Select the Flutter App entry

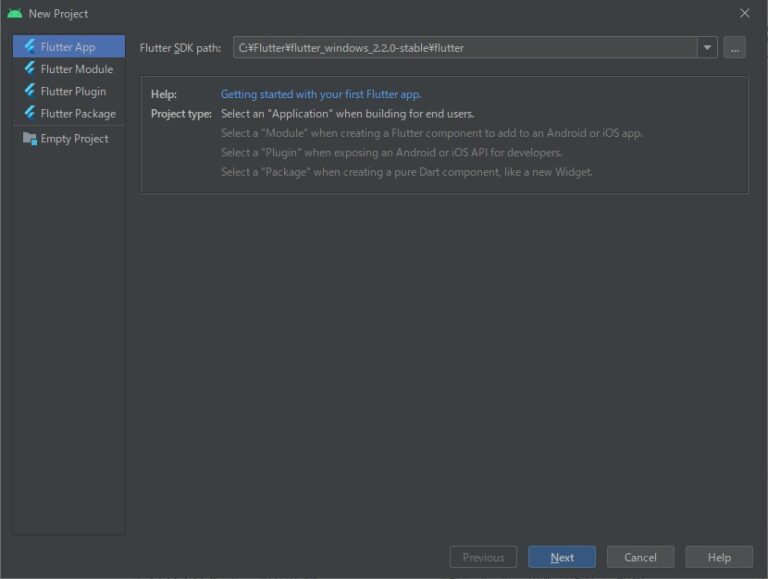coord(69,47)
